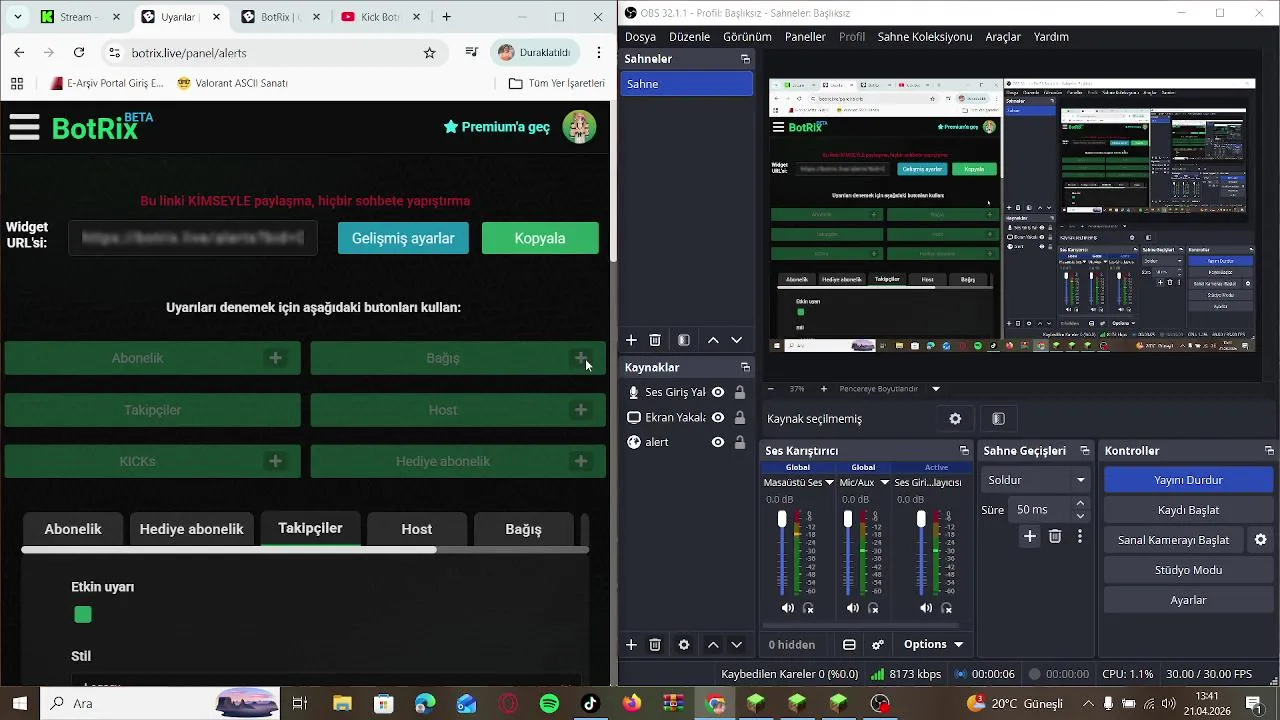The height and width of the screenshot is (720, 1280).
Task: Expand Host test button plus
Action: 581,410
